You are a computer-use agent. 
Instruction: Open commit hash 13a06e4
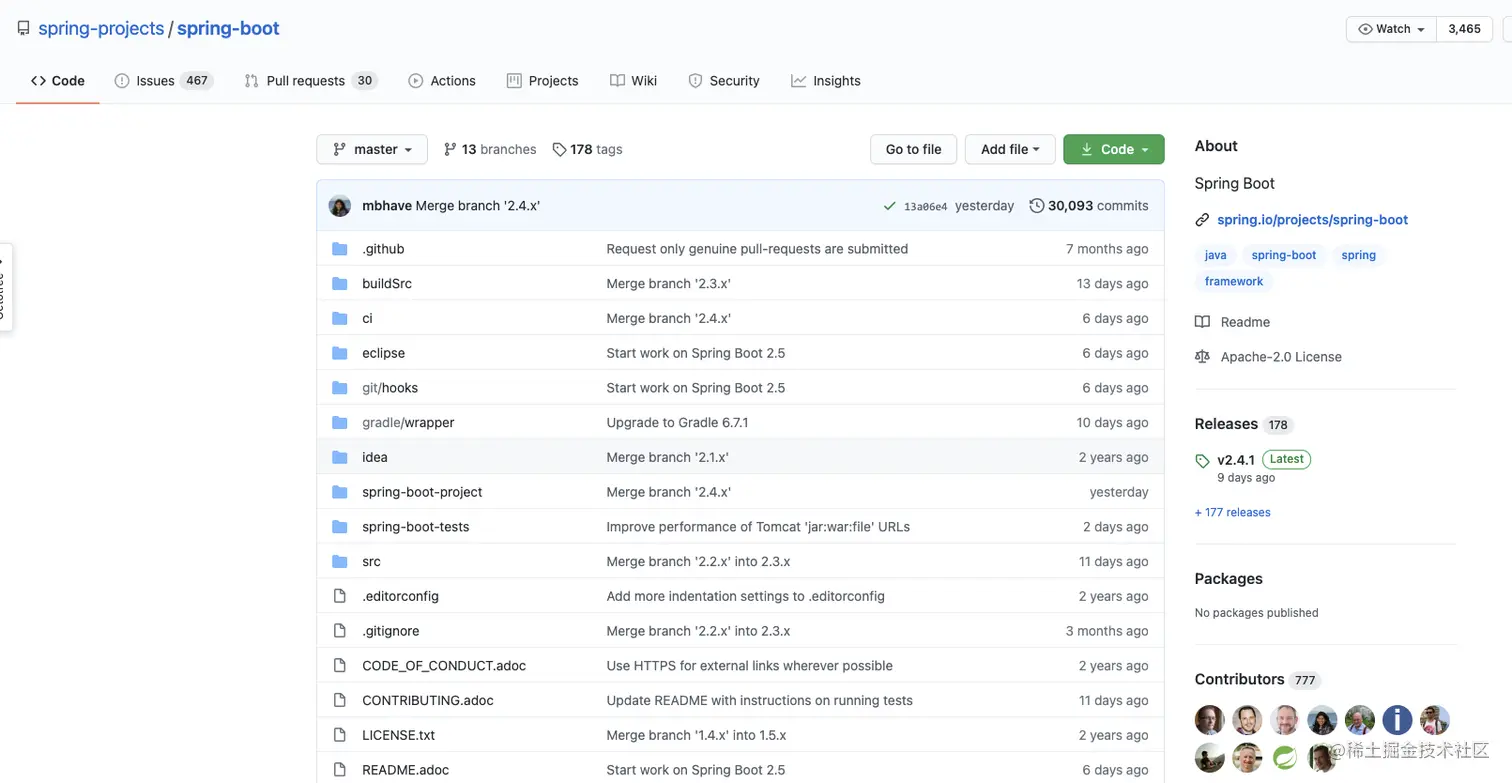point(925,207)
